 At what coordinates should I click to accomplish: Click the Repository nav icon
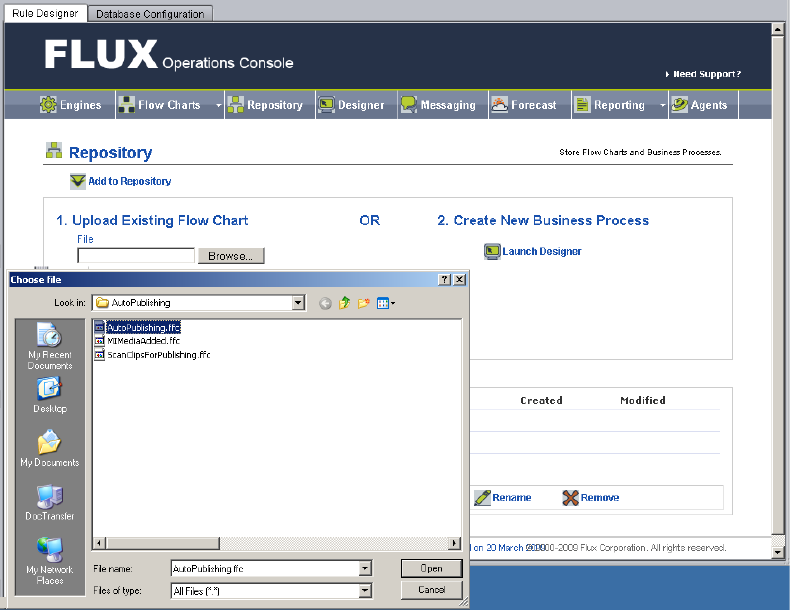click(x=235, y=105)
